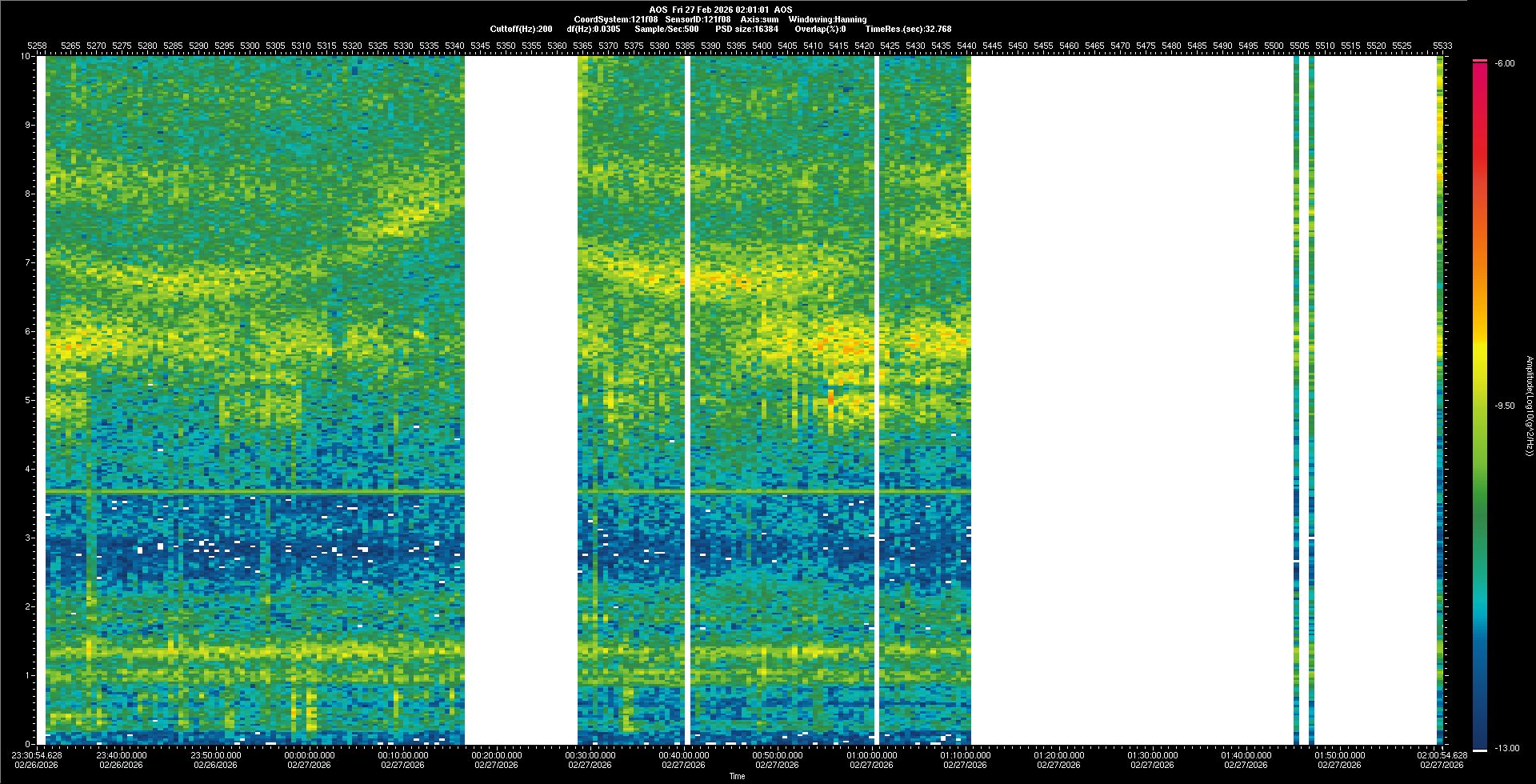The height and width of the screenshot is (784, 1536).
Task: Click the 10 Hz frequency axis label
Action: (26, 57)
